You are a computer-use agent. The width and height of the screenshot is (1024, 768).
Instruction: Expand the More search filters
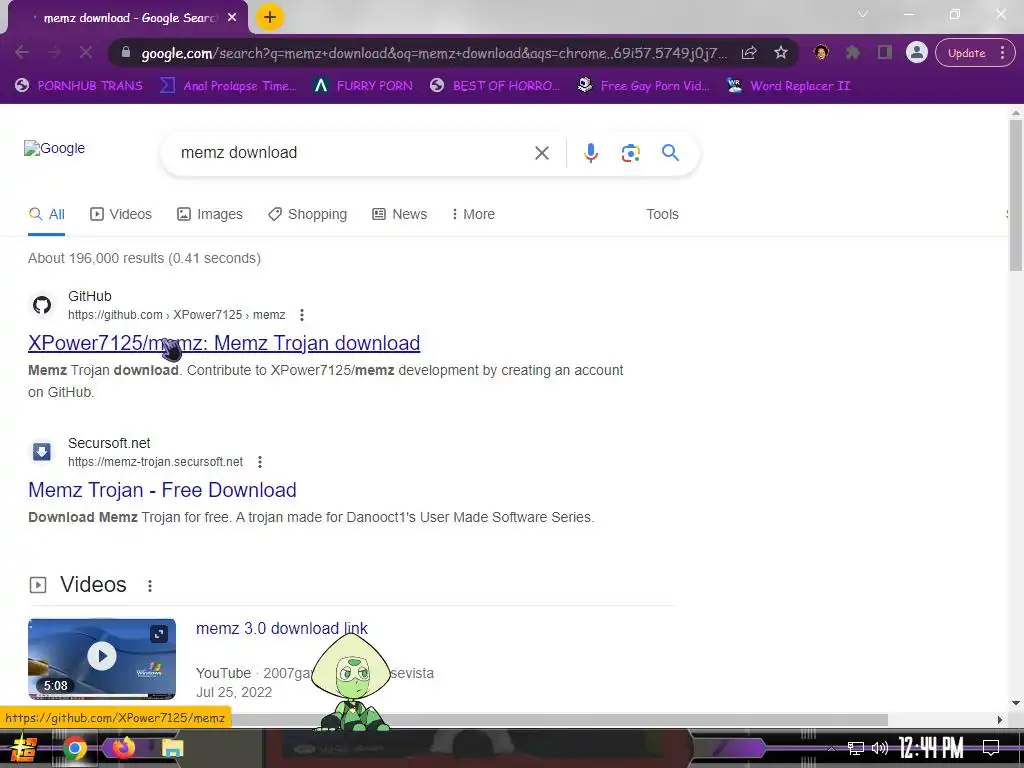click(473, 214)
